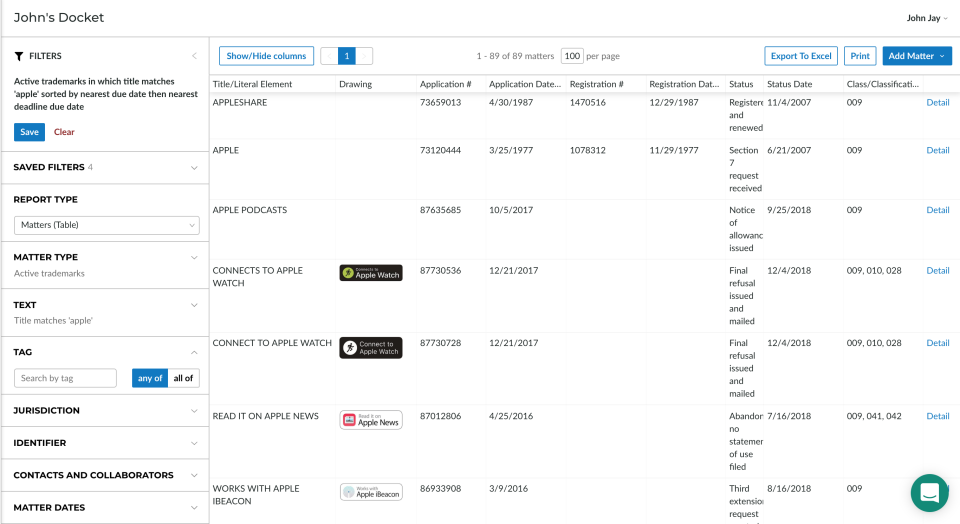960x524 pixels.
Task: Click Connect to Apple Watch drawing thumbnail
Action: point(371,348)
